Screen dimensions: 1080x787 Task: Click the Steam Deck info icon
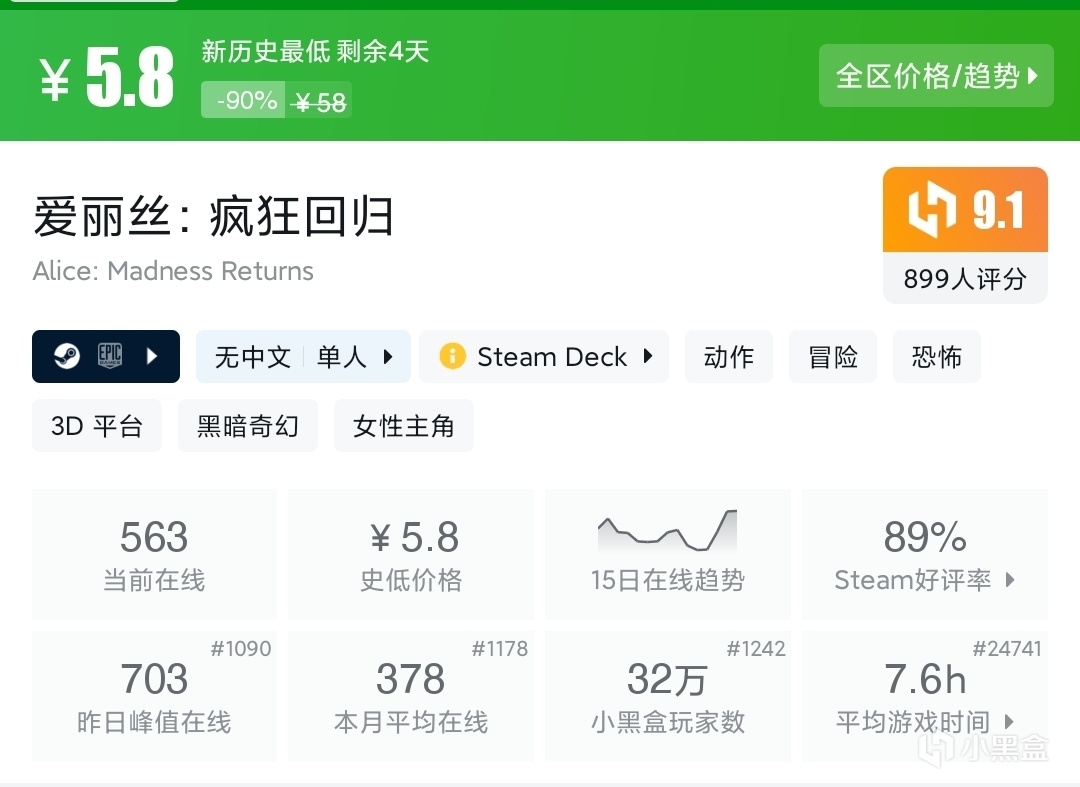point(453,356)
